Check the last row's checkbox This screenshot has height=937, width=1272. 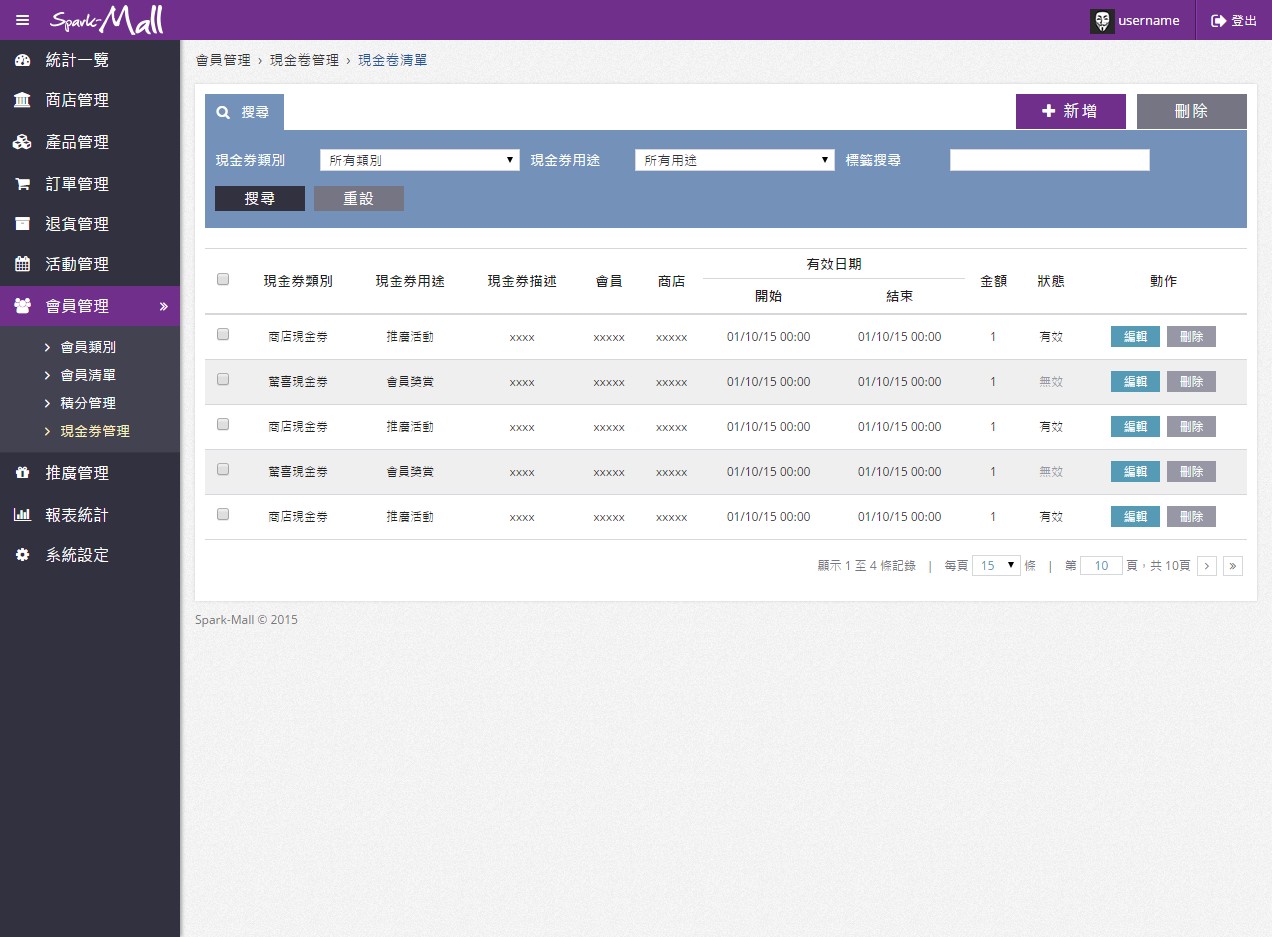(x=223, y=514)
